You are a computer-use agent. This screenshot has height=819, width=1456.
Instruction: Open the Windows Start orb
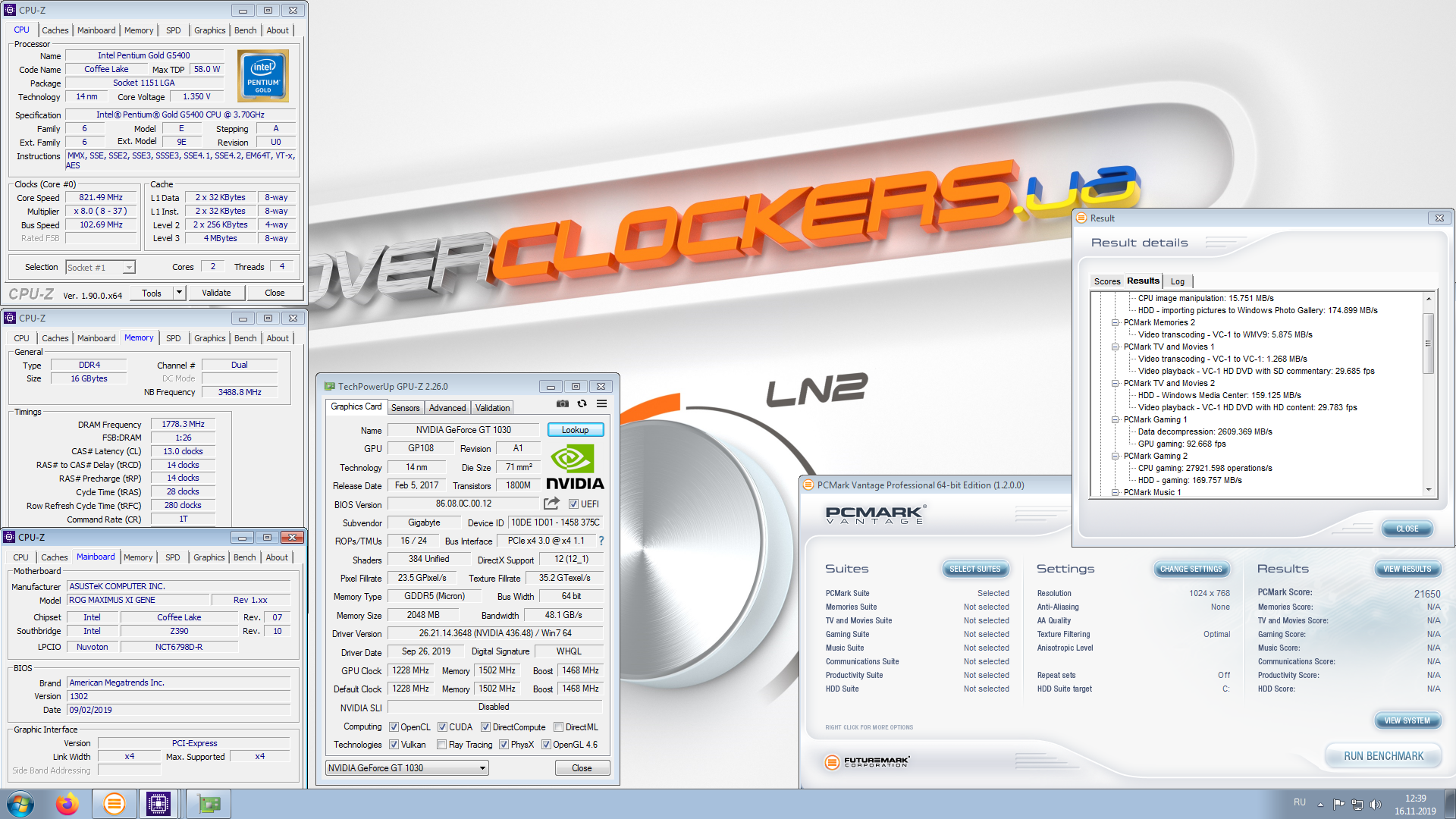(20, 804)
